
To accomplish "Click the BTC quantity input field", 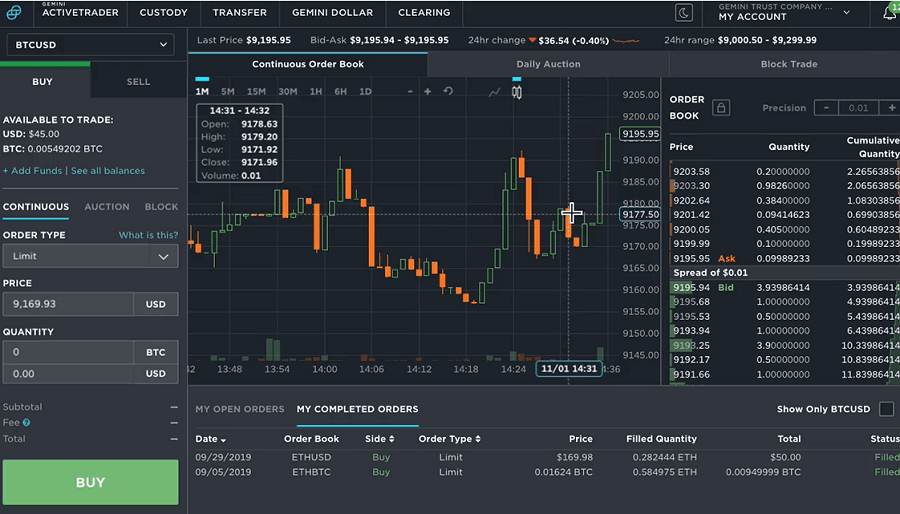I will tap(68, 352).
